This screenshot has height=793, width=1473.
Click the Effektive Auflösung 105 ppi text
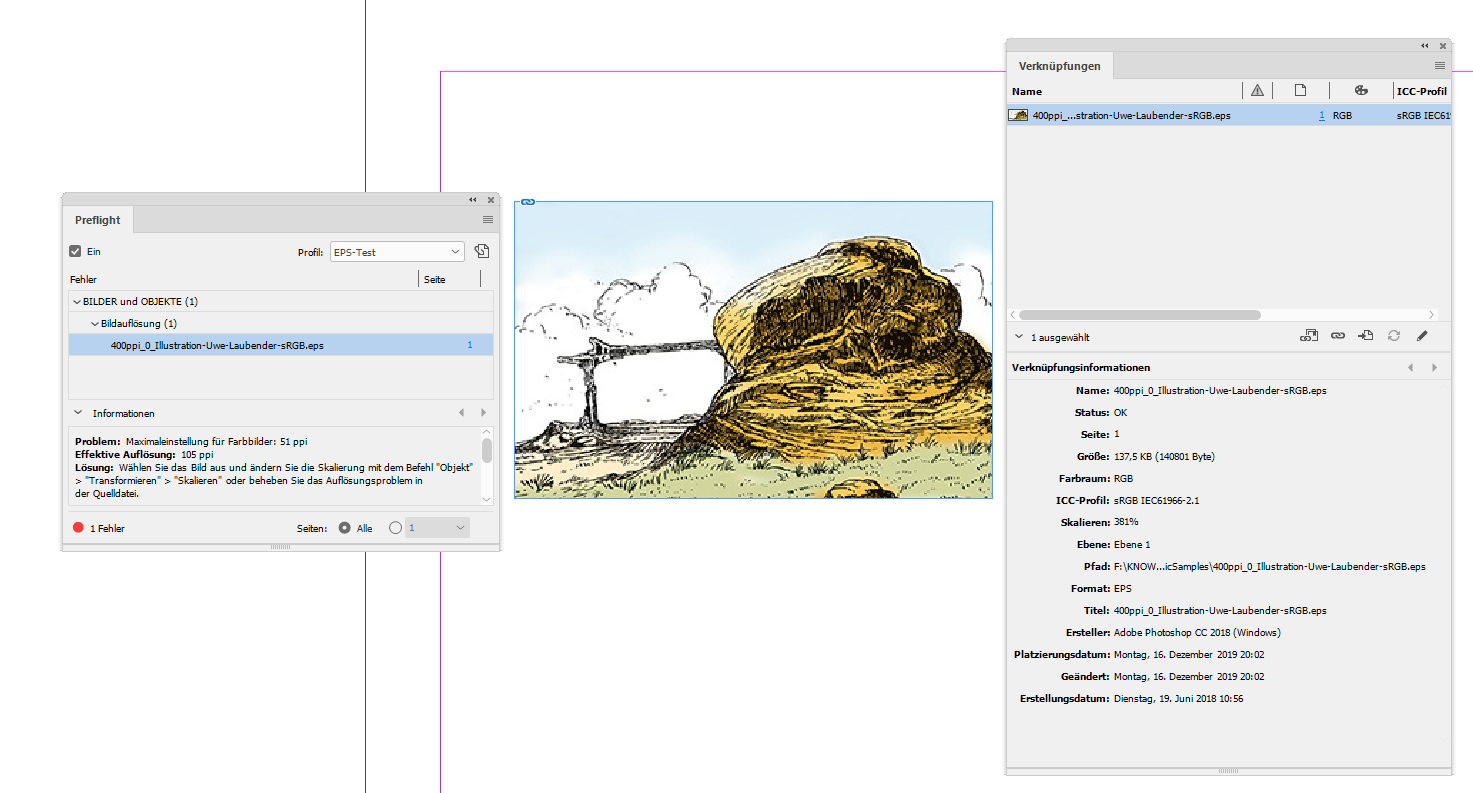click(x=144, y=454)
